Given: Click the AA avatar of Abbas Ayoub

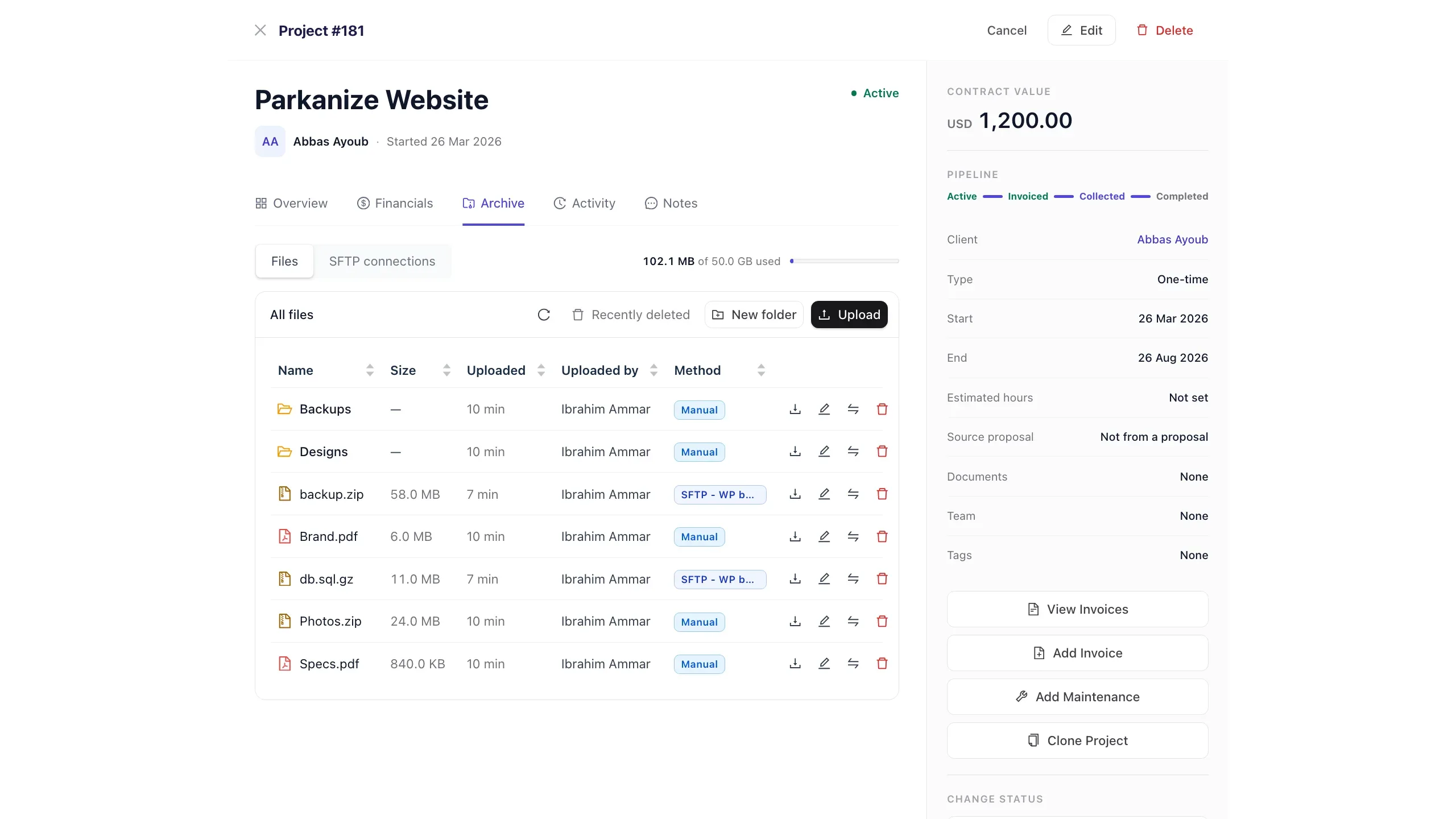Looking at the screenshot, I should tap(270, 142).
